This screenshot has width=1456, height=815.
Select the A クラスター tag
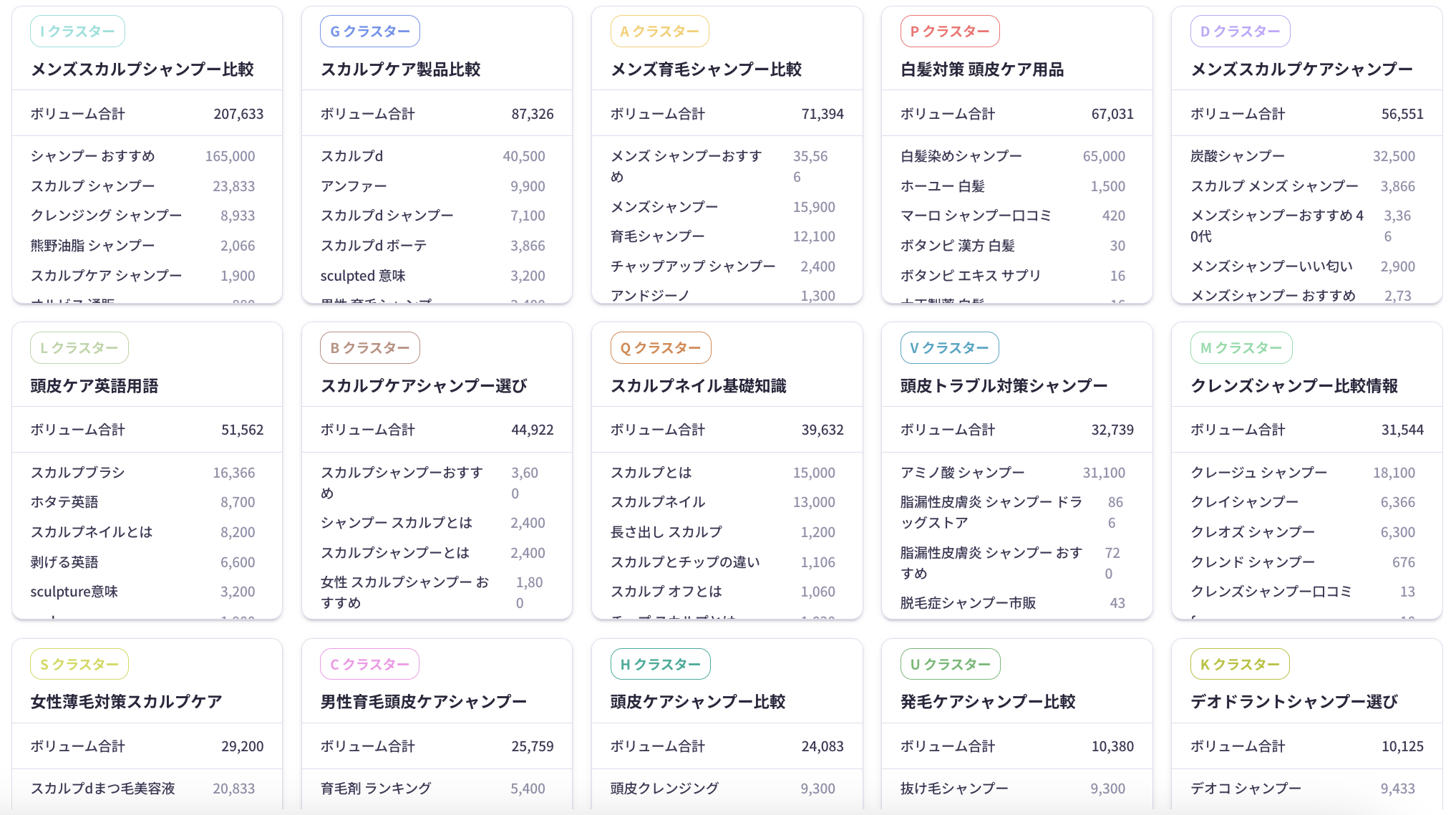tap(659, 32)
